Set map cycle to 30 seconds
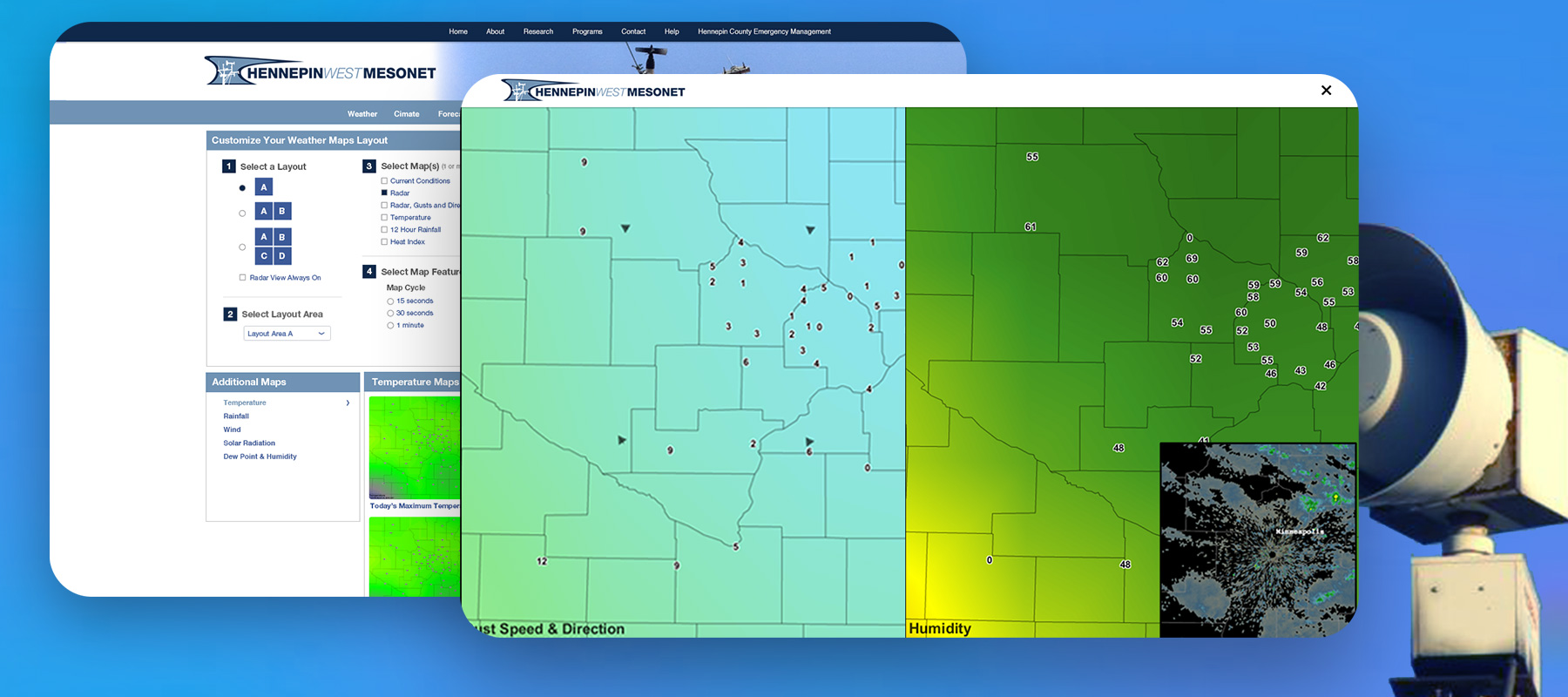This screenshot has height=697, width=1568. 390,314
